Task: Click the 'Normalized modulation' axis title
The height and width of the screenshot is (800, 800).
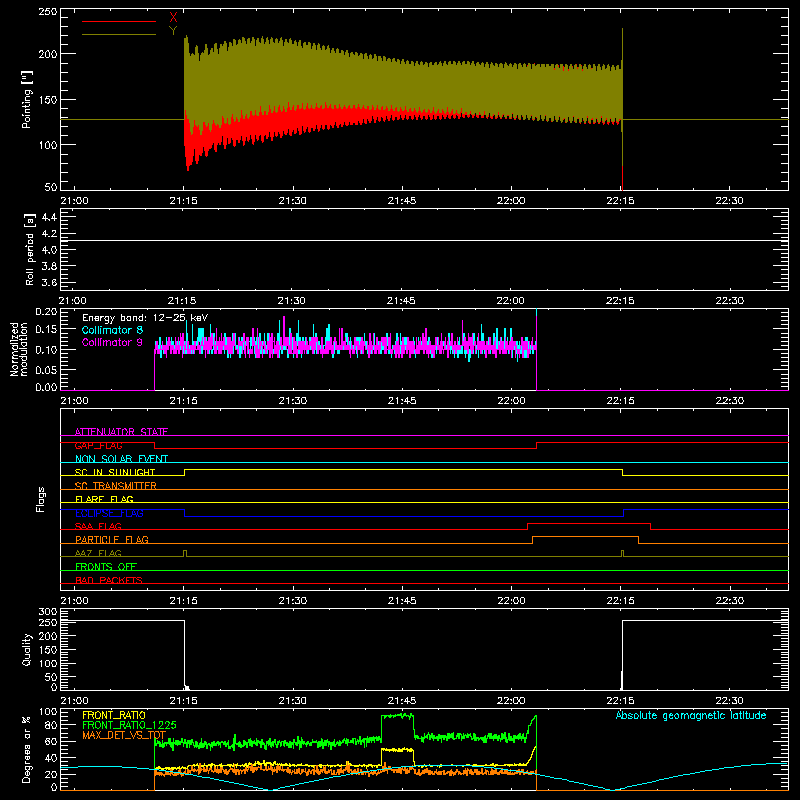Action: pyautogui.click(x=19, y=349)
